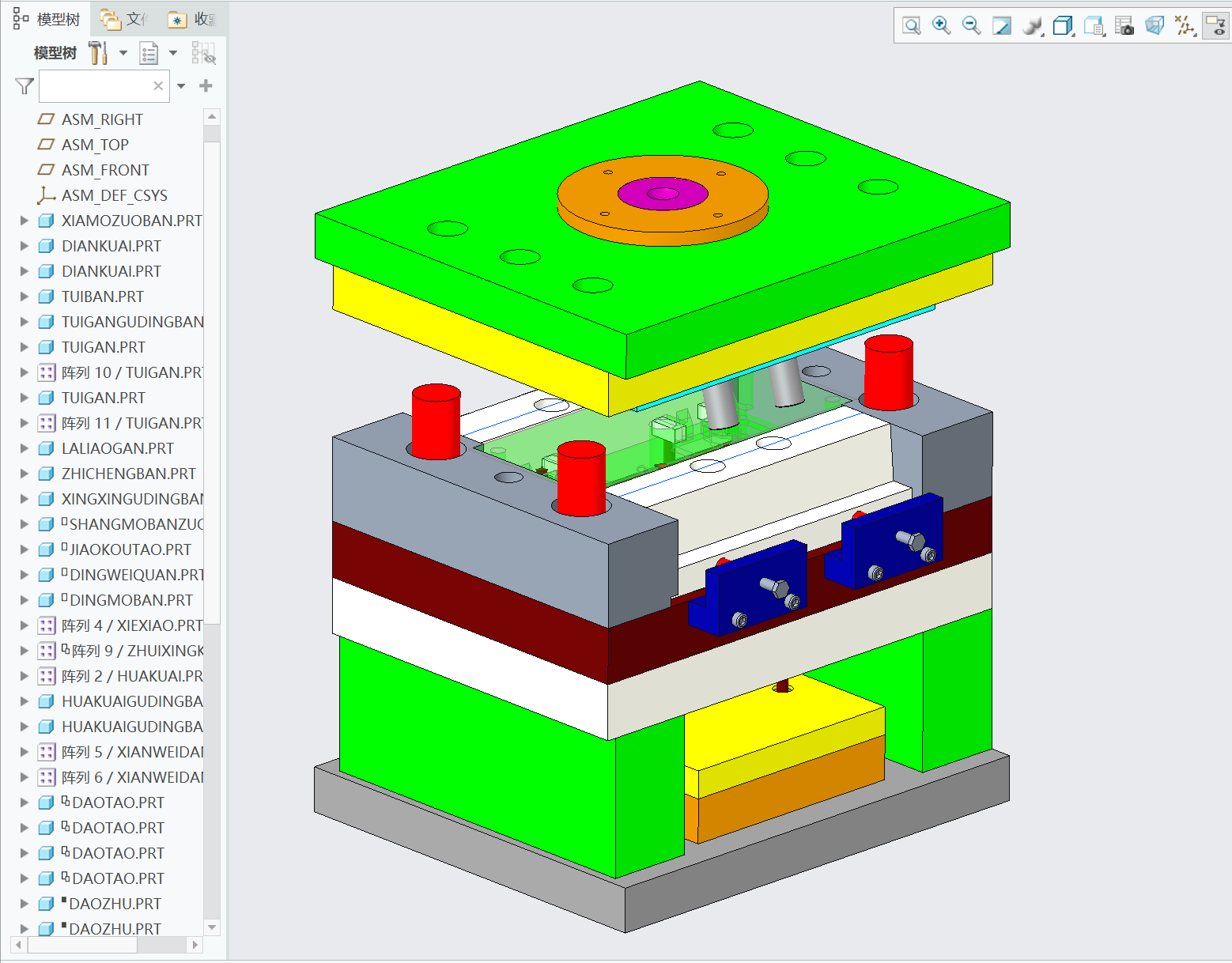
Task: Click the Zoom In magnifier icon
Action: (x=941, y=26)
